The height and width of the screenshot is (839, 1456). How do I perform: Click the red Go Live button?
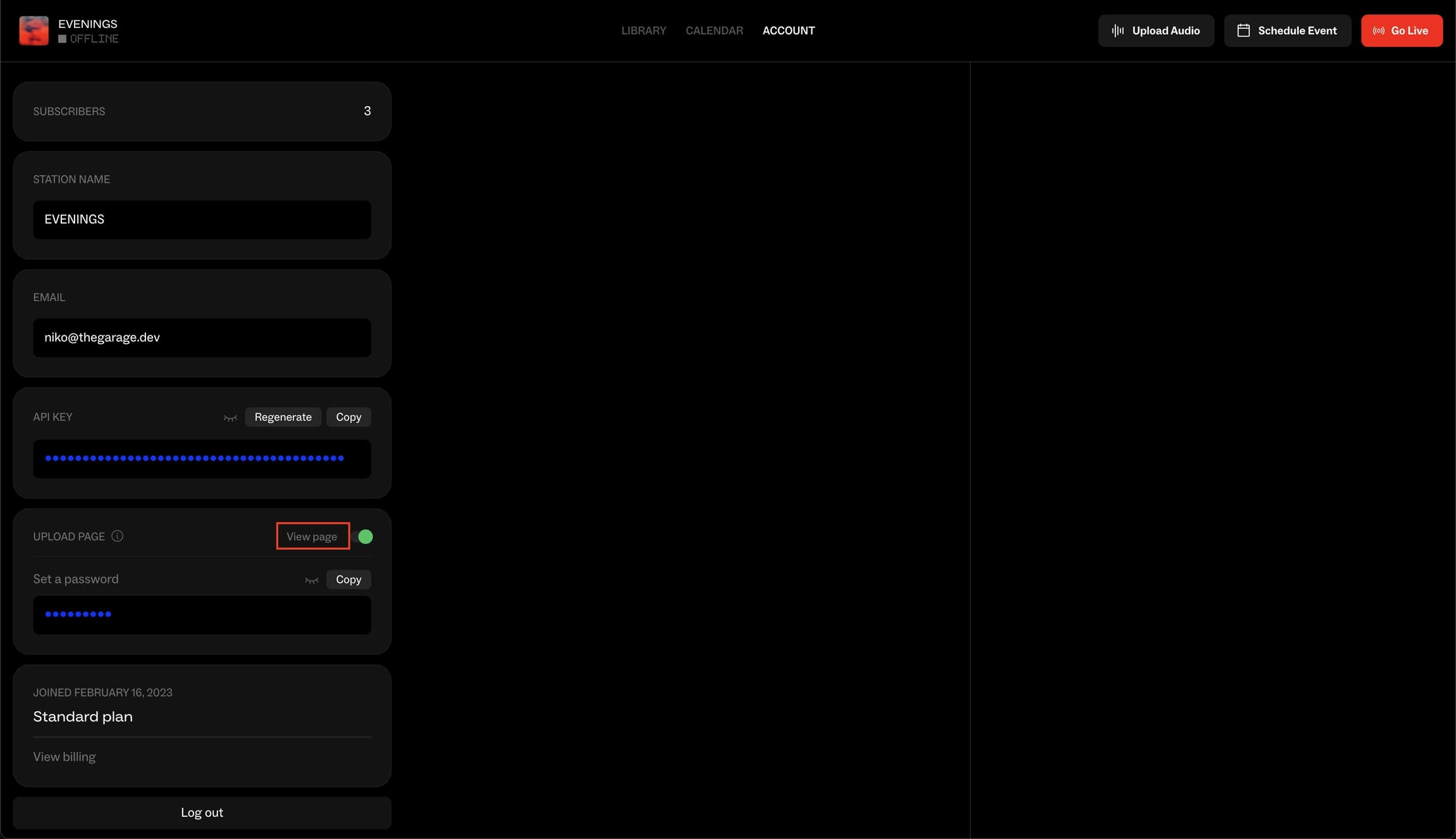click(1402, 30)
